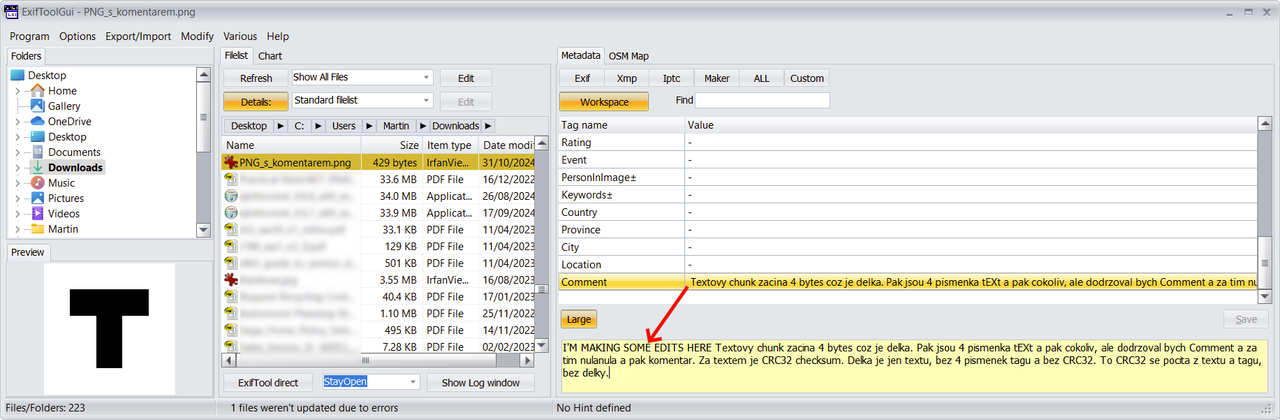
Task: Click the PNG_s_komentarem.png file icon
Action: [230, 162]
